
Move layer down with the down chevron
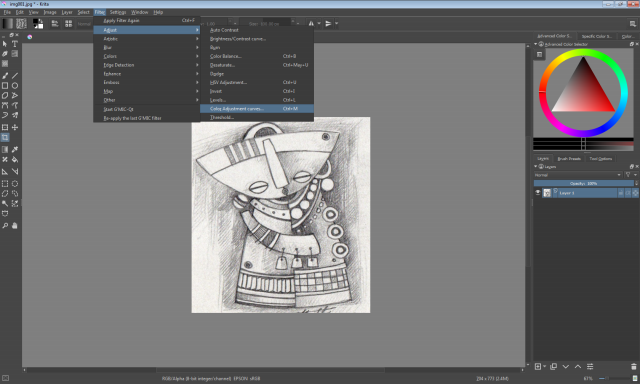(566, 366)
